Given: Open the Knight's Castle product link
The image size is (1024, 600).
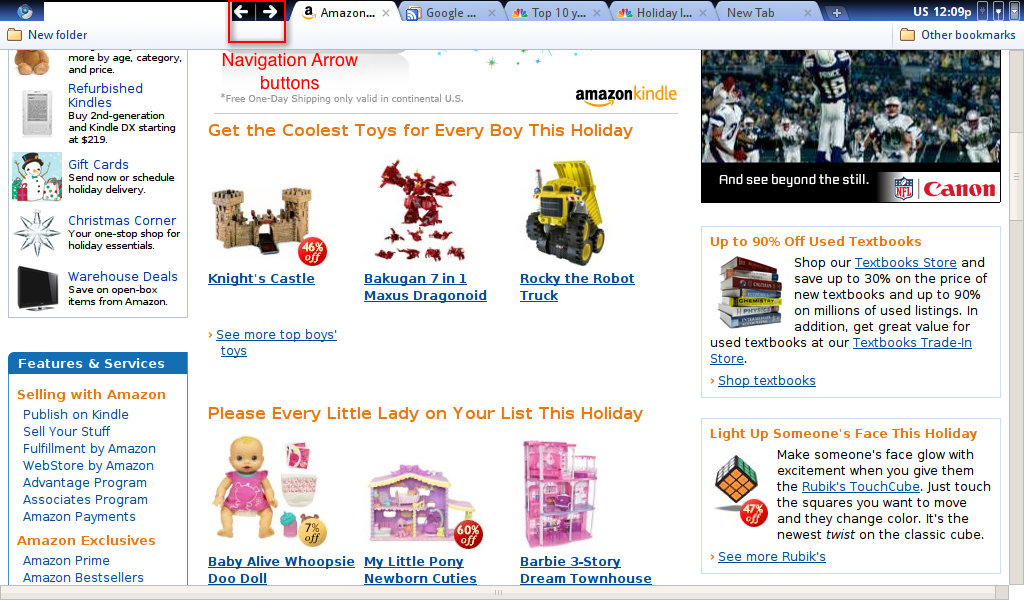Looking at the screenshot, I should point(261,279).
